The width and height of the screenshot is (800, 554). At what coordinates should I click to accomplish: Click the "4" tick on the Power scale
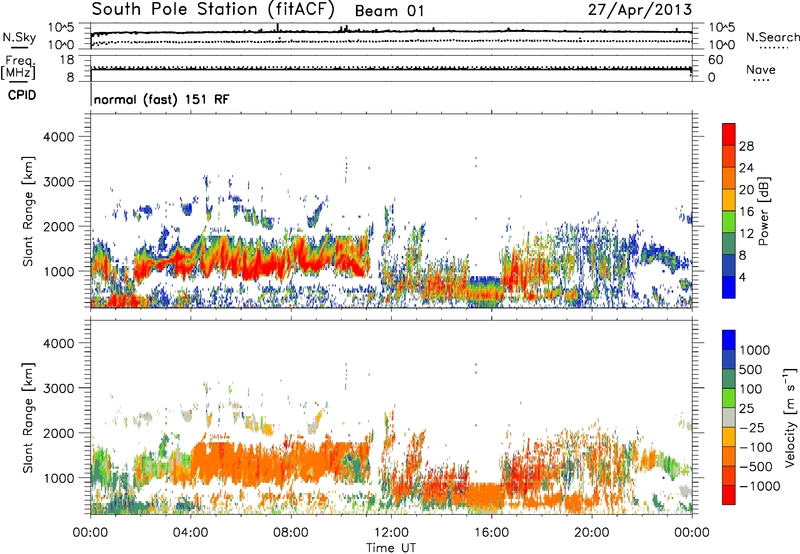click(742, 278)
